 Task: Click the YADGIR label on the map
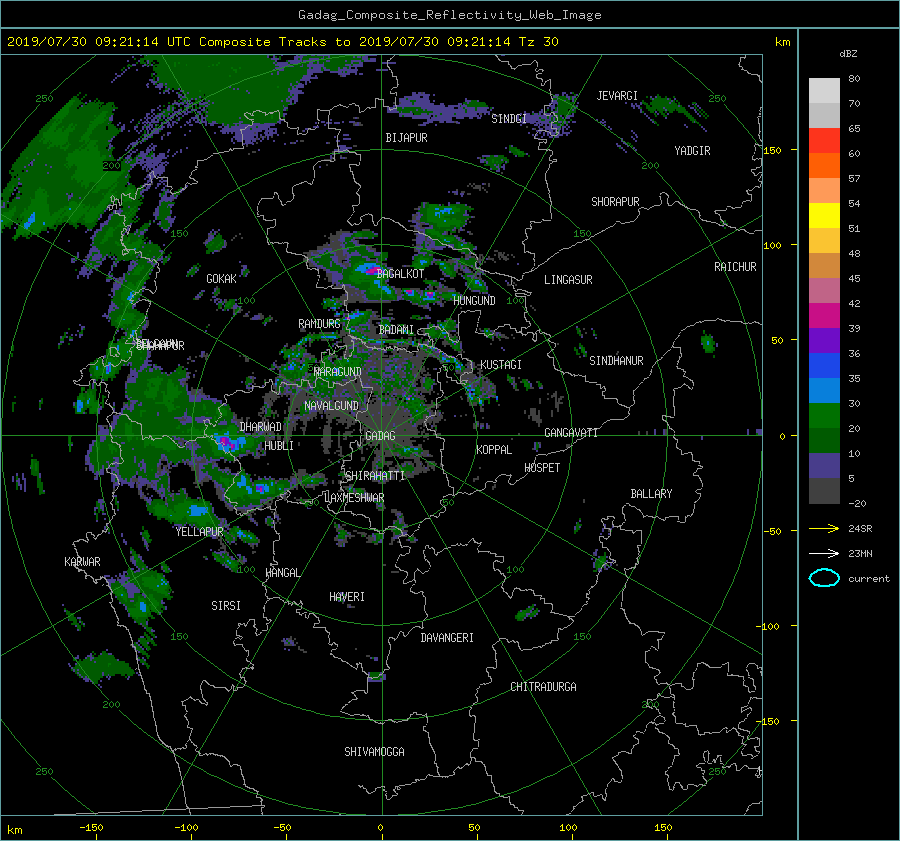tap(692, 151)
